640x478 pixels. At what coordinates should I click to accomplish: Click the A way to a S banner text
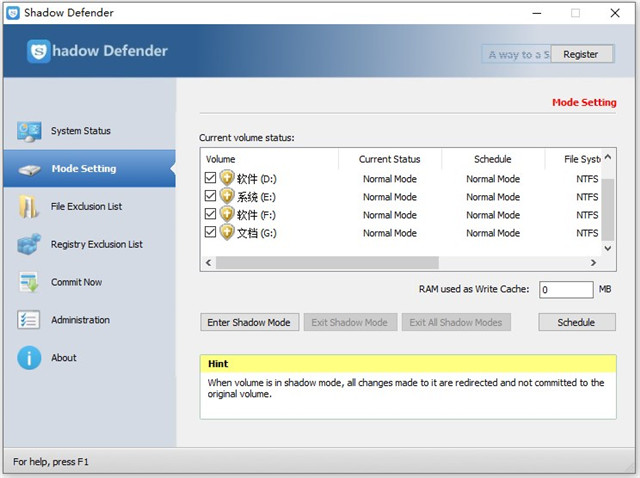click(x=519, y=55)
